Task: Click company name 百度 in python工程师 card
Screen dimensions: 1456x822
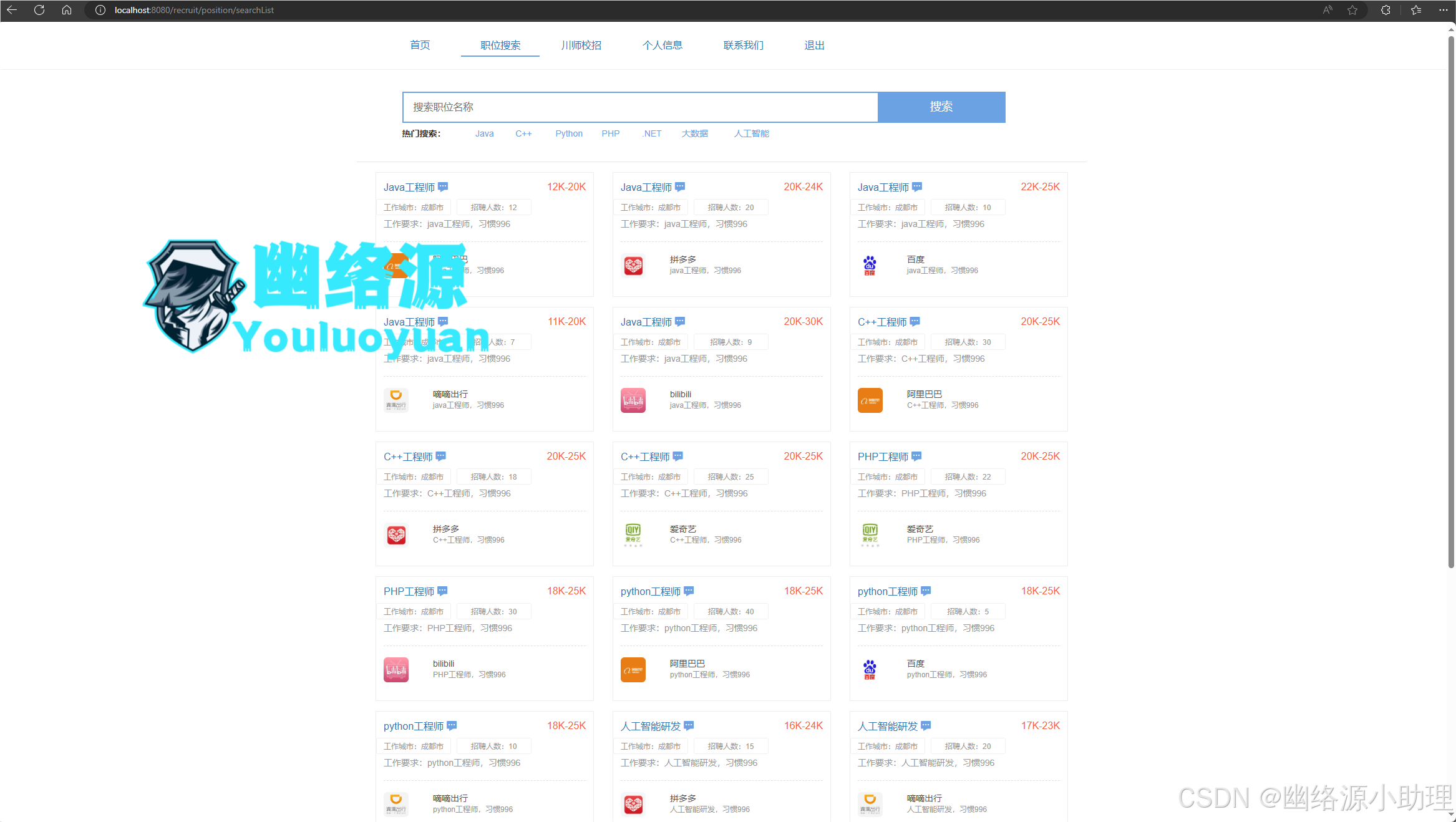Action: tap(916, 664)
